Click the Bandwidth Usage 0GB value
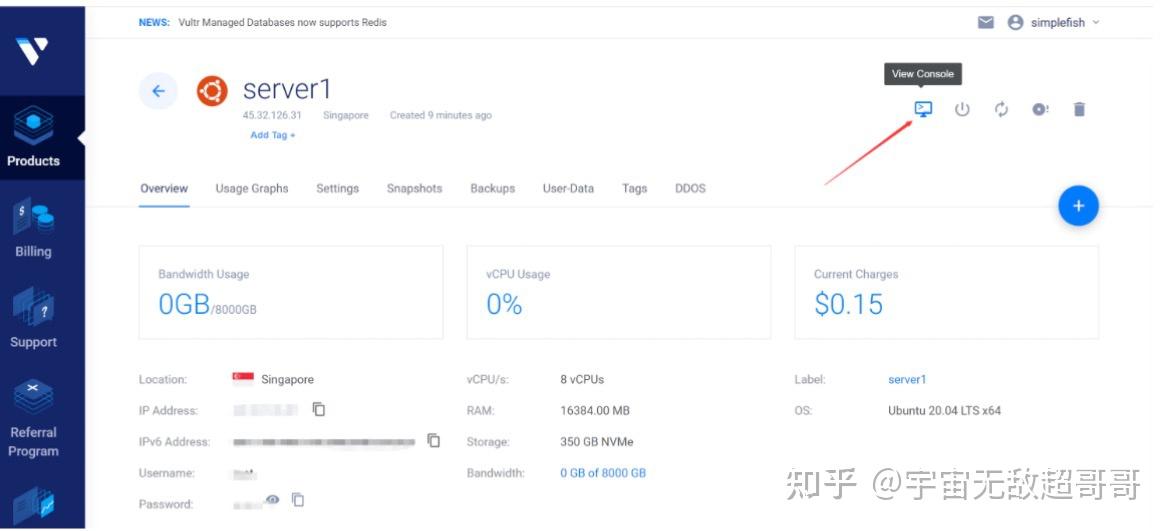 pyautogui.click(x=184, y=304)
